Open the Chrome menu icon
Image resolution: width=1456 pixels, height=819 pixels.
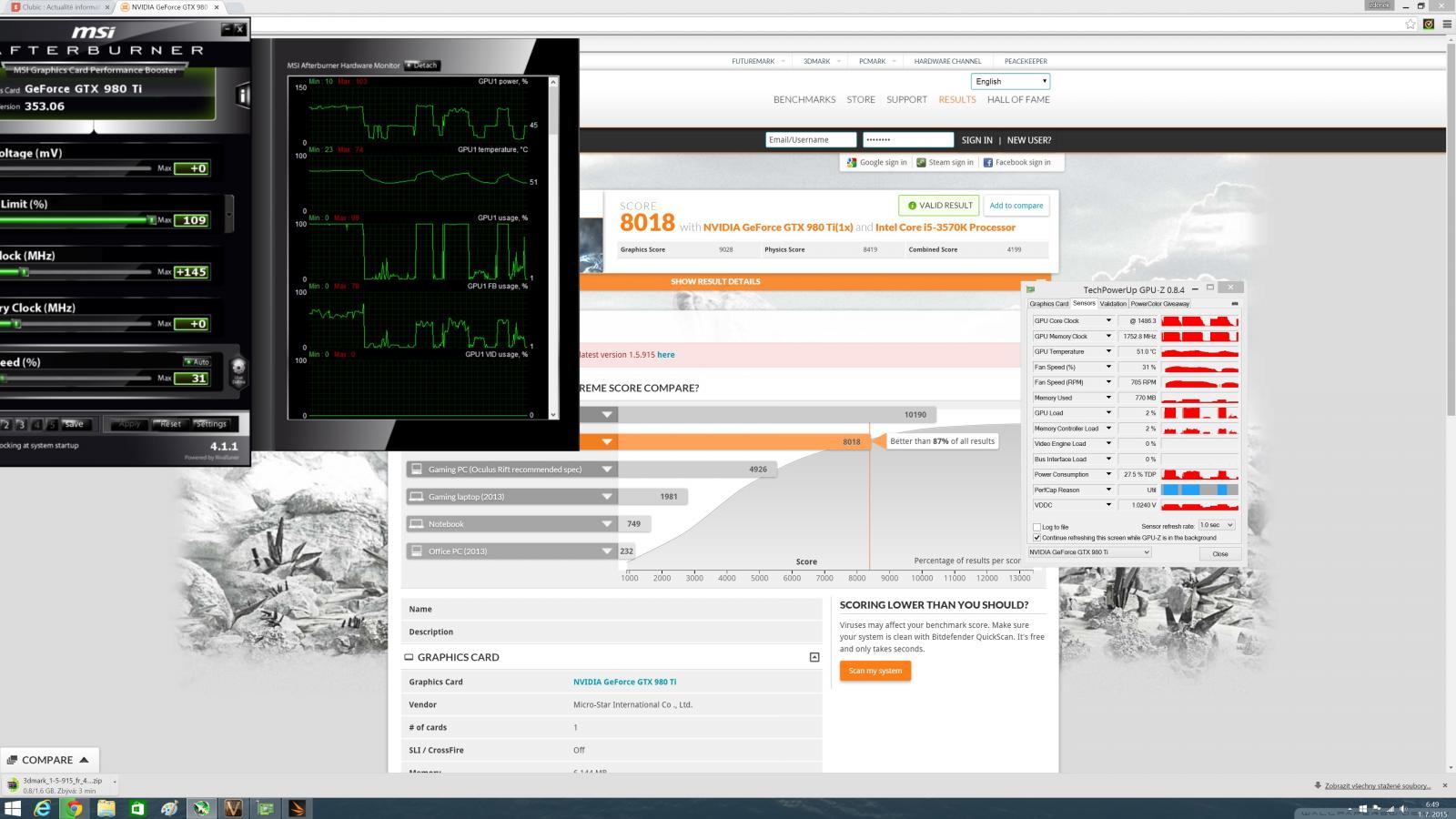click(1447, 24)
